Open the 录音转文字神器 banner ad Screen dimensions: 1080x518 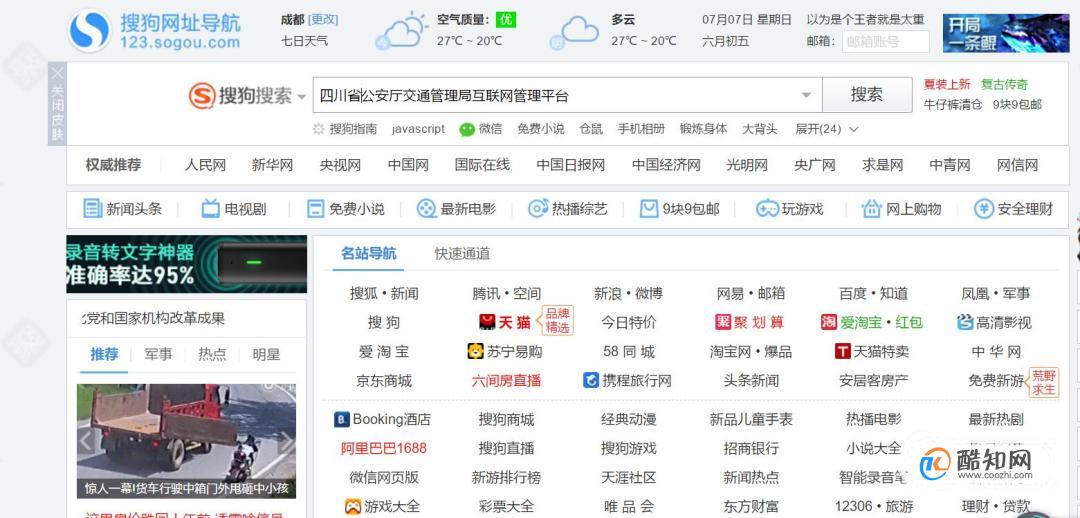pyautogui.click(x=187, y=265)
